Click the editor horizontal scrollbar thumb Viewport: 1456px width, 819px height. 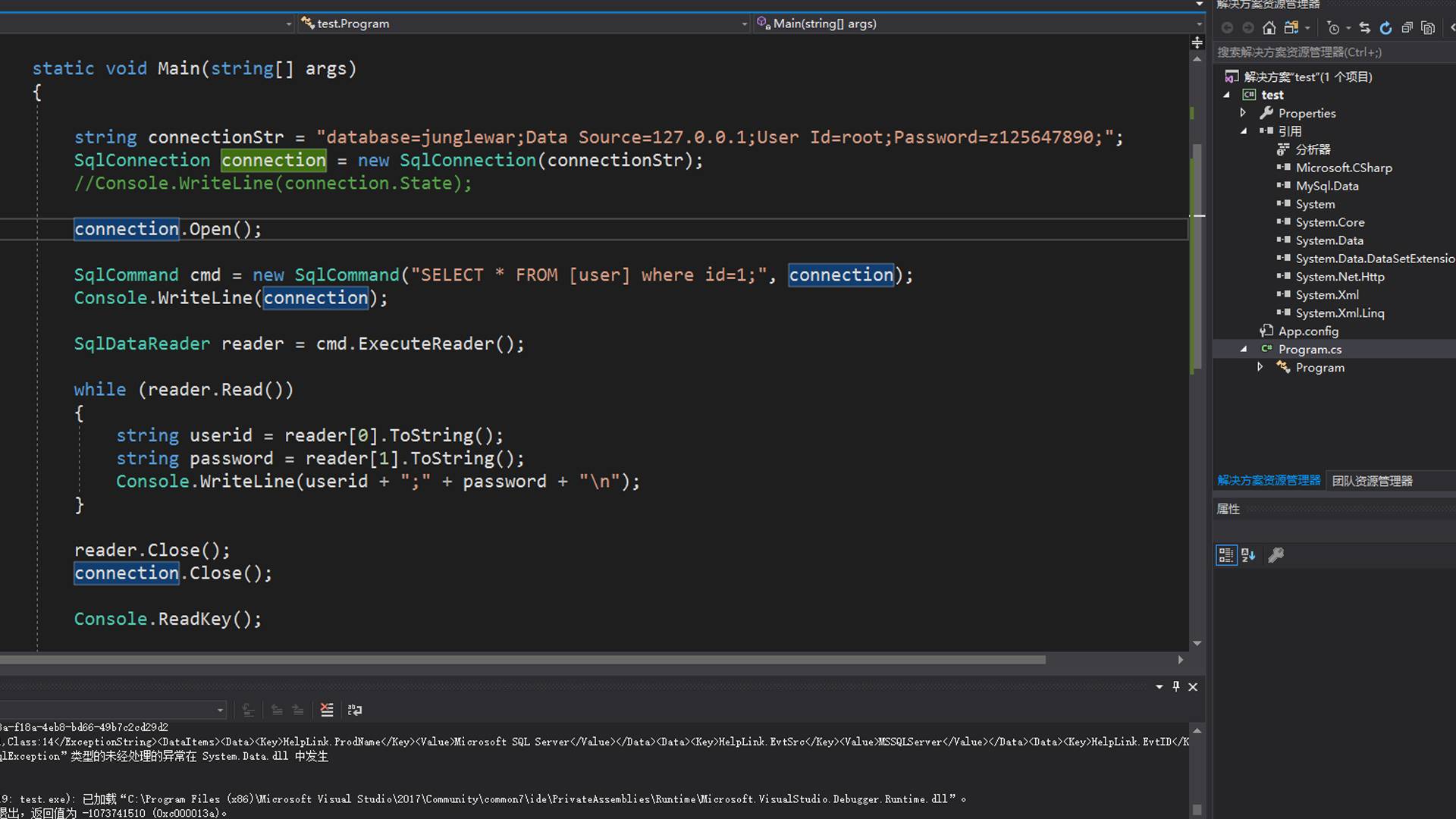(523, 660)
